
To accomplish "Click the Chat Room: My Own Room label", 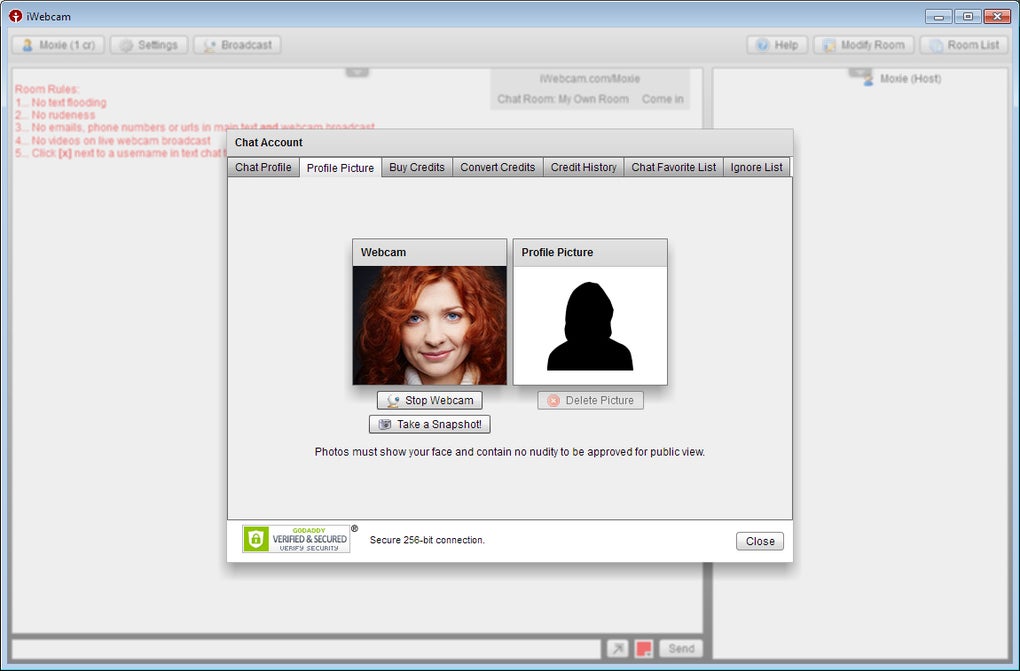I will 563,99.
